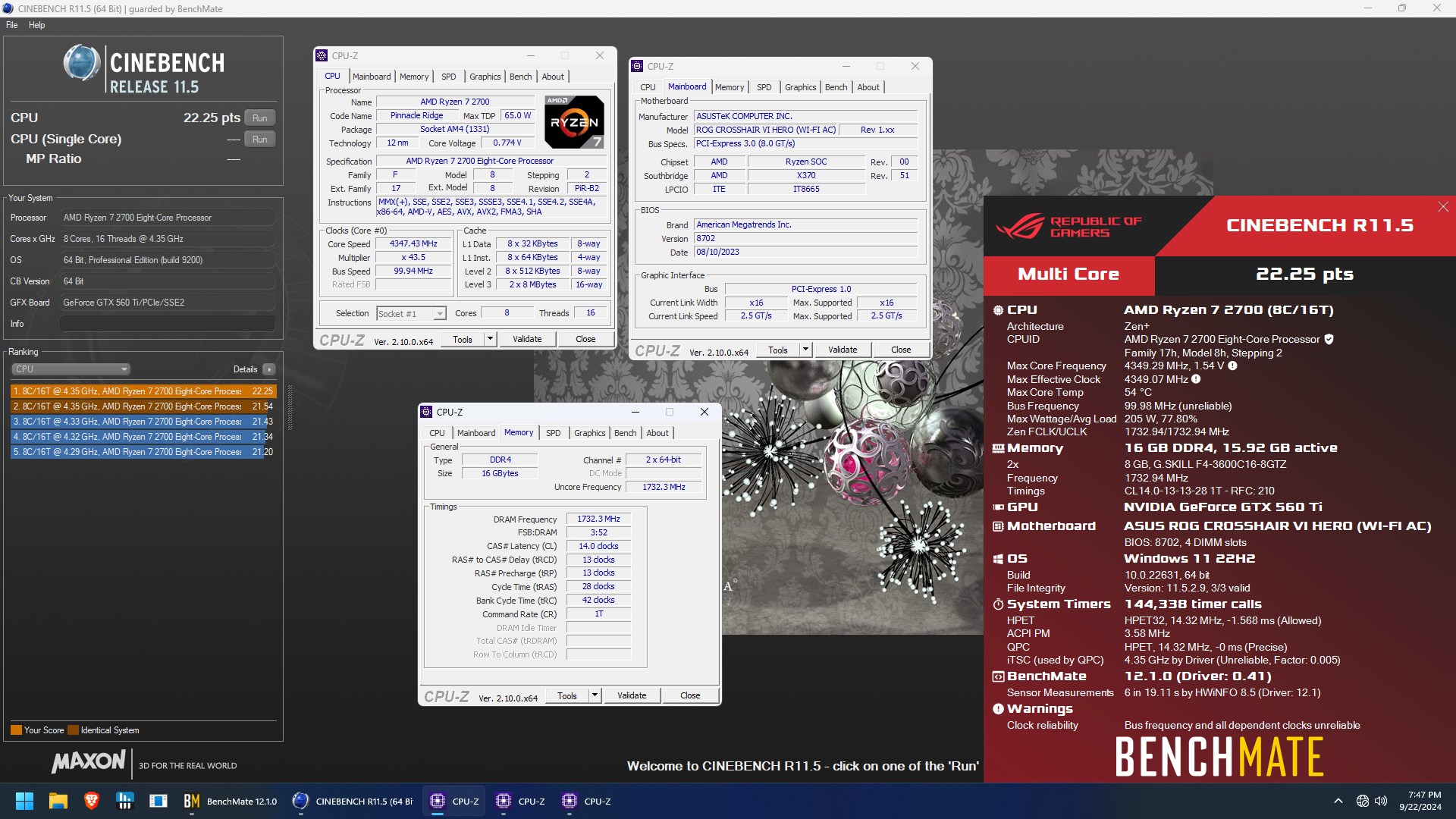Click verified shield icon next to CPUID
The image size is (1456, 819).
click(1329, 339)
